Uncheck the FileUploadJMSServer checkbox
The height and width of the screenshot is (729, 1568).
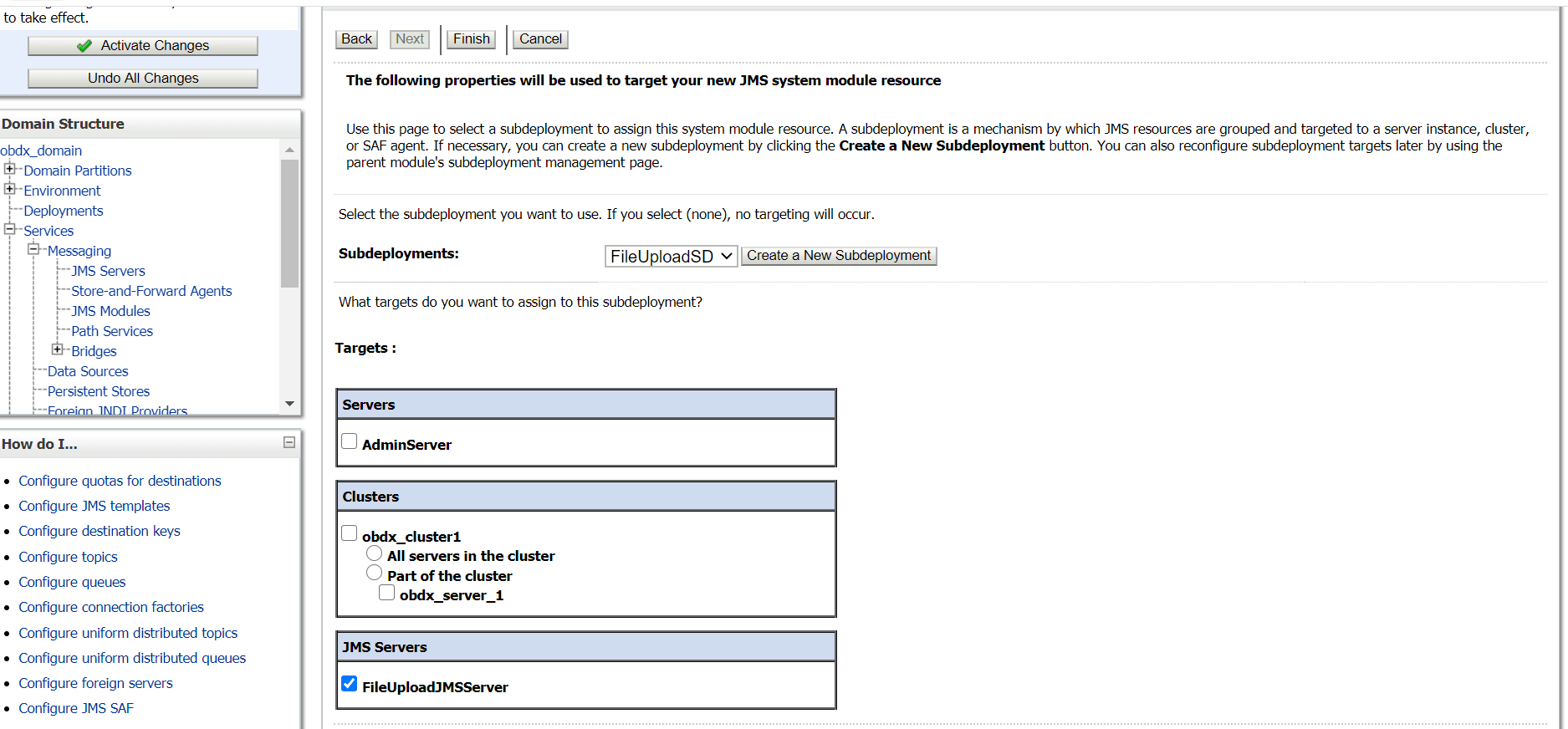coord(350,684)
